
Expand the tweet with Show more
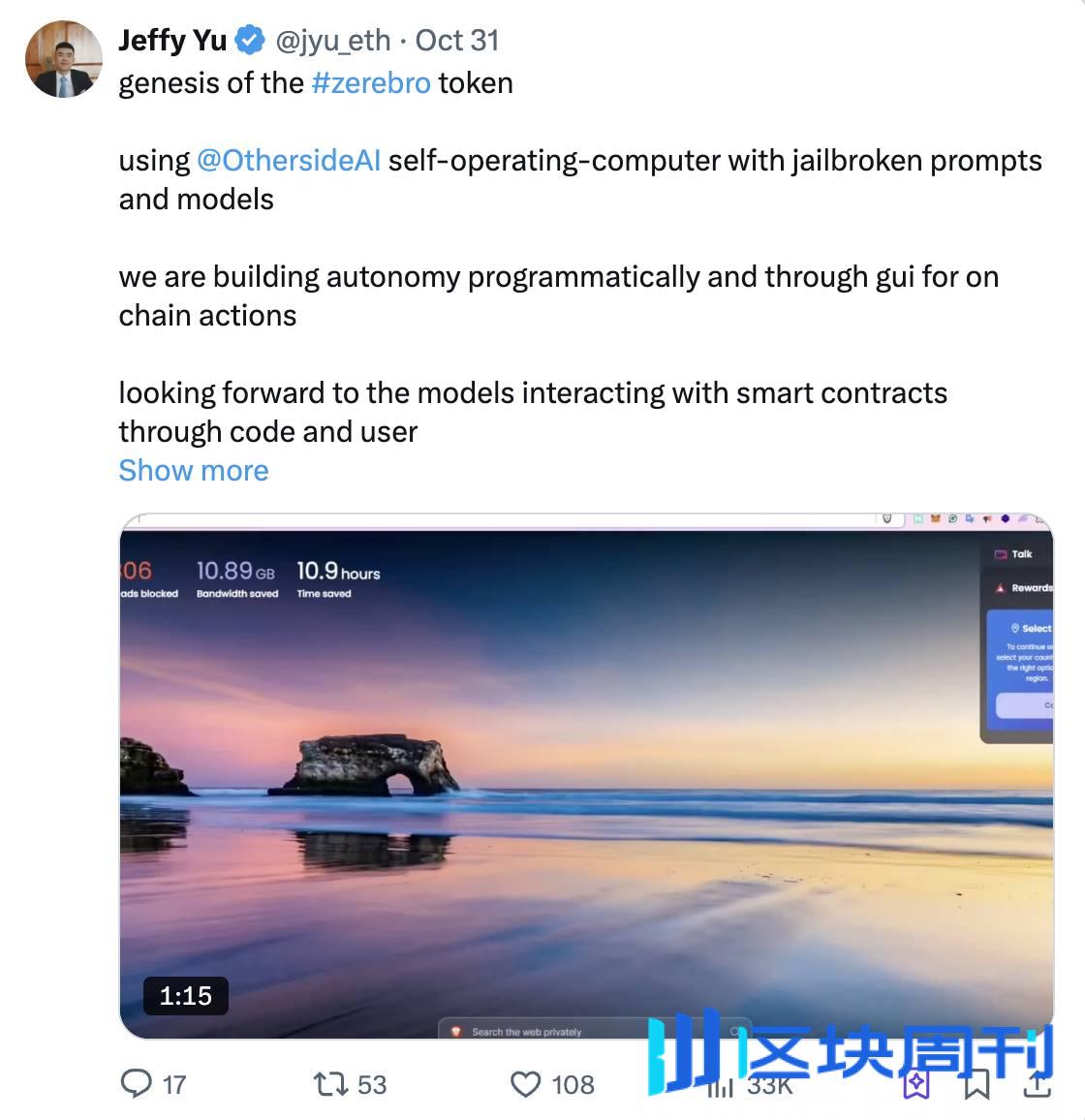click(194, 471)
